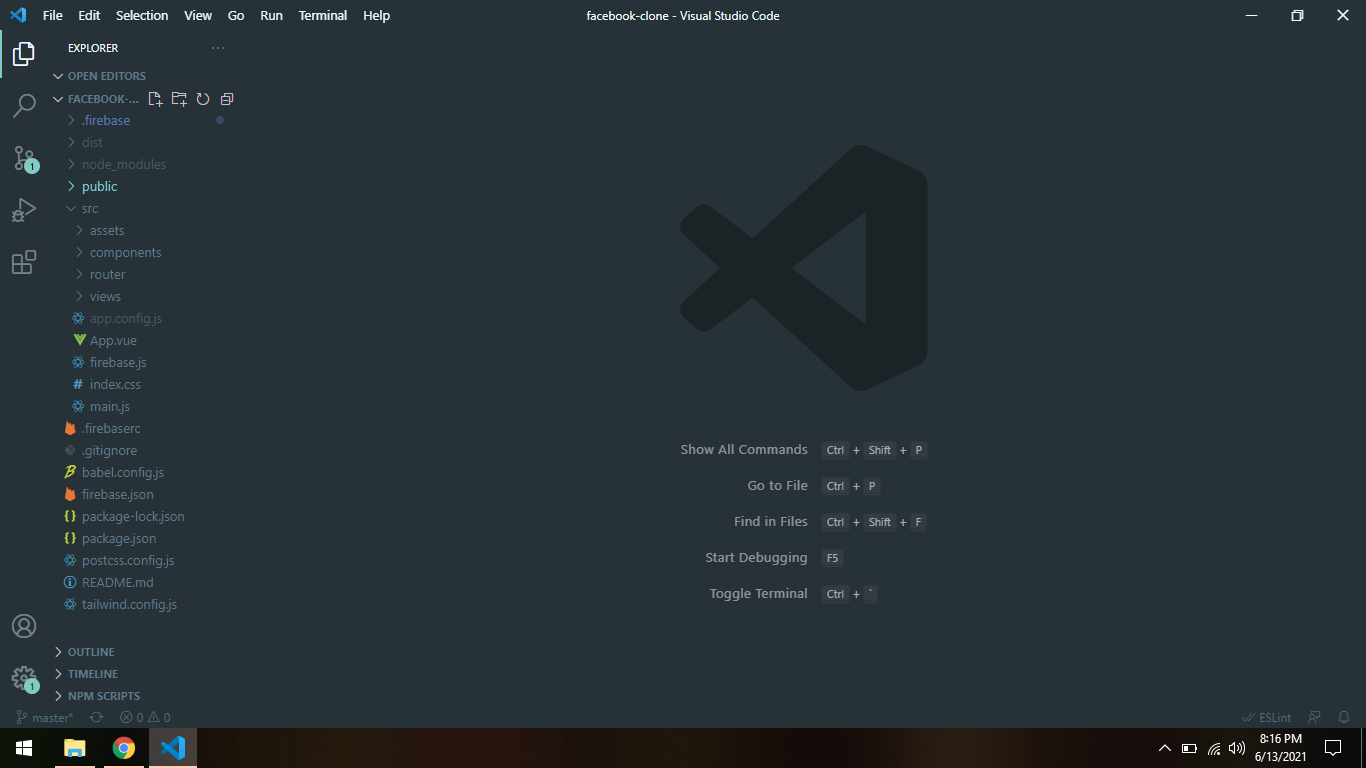Open the Source Control view icon
The width and height of the screenshot is (1366, 768).
pos(24,158)
